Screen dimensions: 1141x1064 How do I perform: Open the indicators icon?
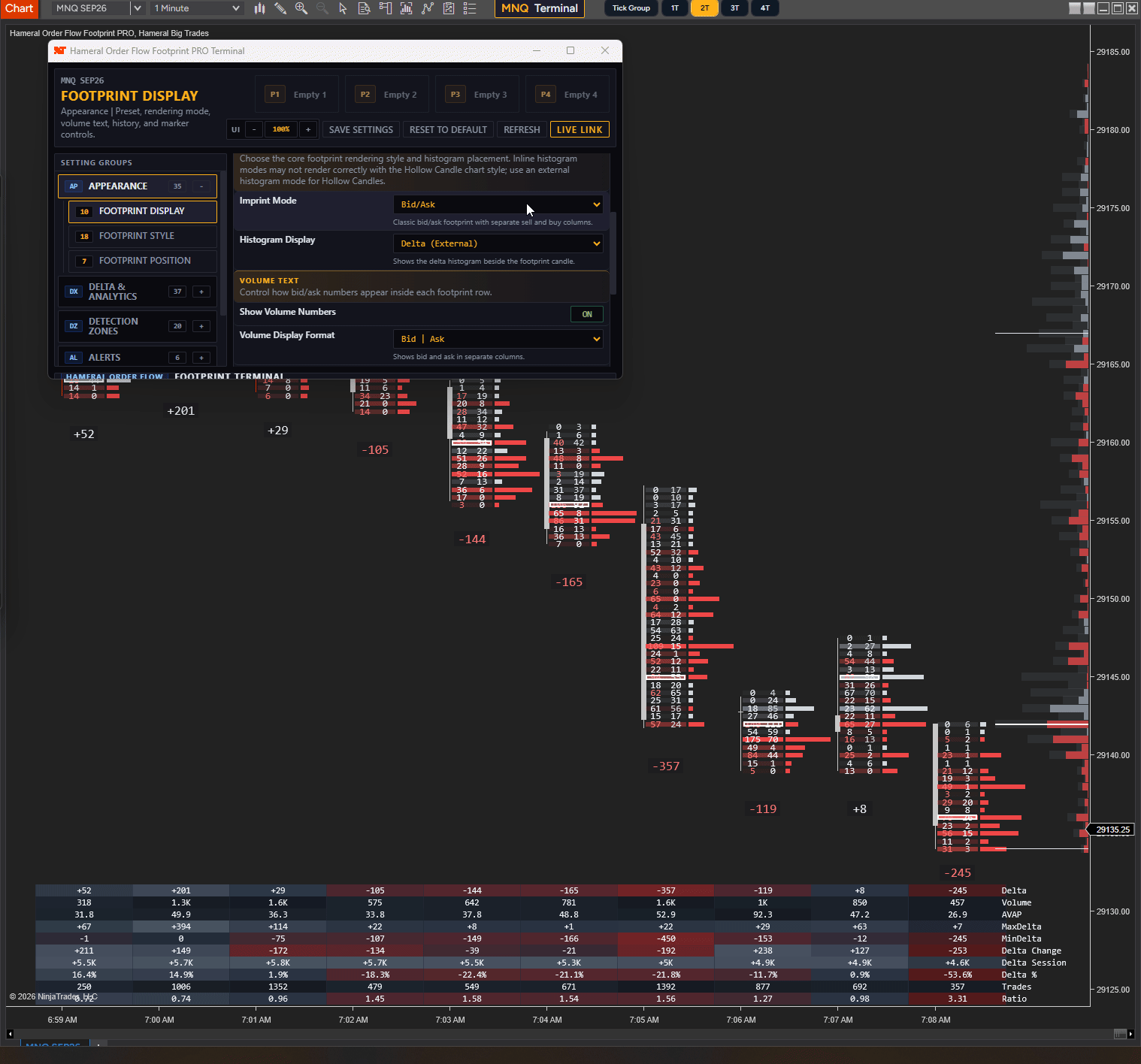pyautogui.click(x=406, y=8)
